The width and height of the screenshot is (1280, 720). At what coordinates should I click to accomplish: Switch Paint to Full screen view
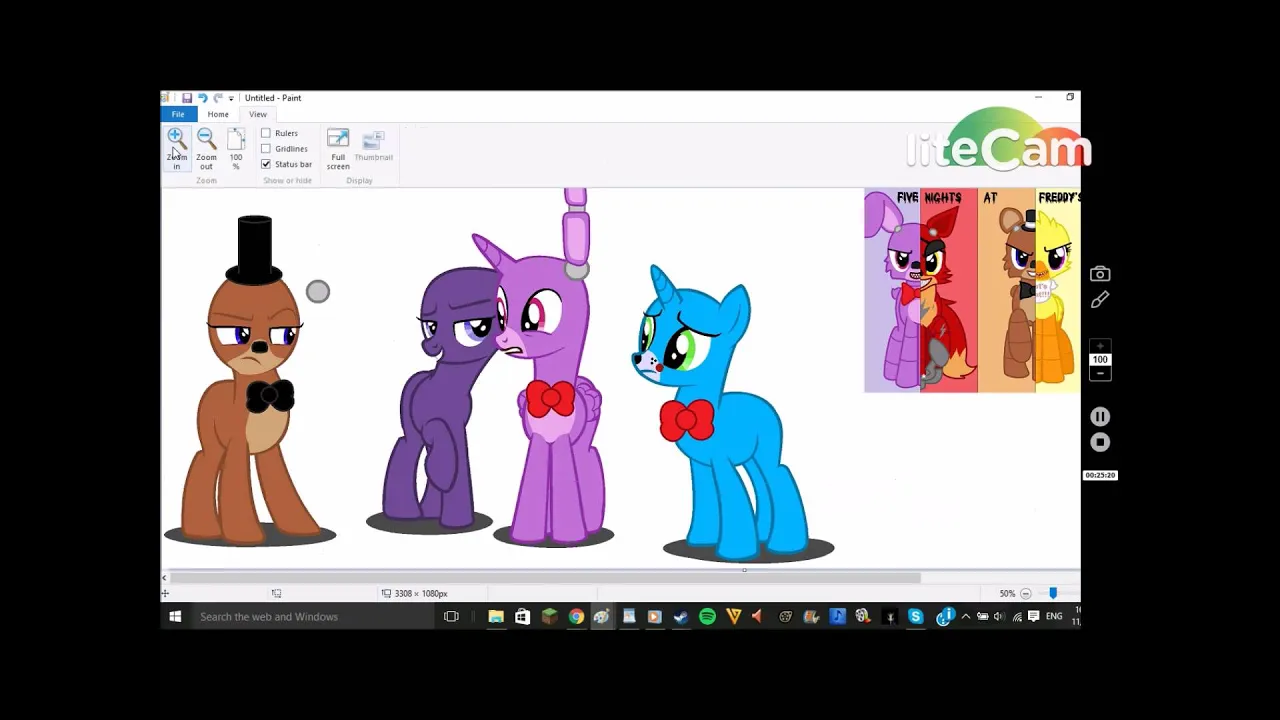coord(338,148)
